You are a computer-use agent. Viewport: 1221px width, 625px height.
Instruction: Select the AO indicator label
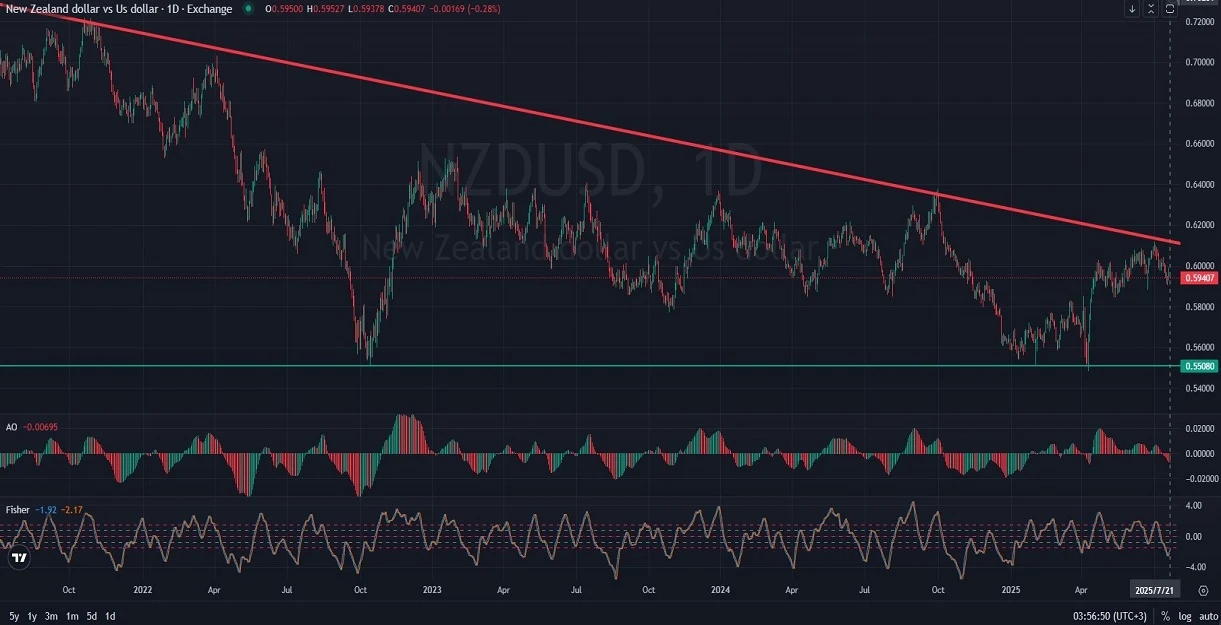(12, 427)
